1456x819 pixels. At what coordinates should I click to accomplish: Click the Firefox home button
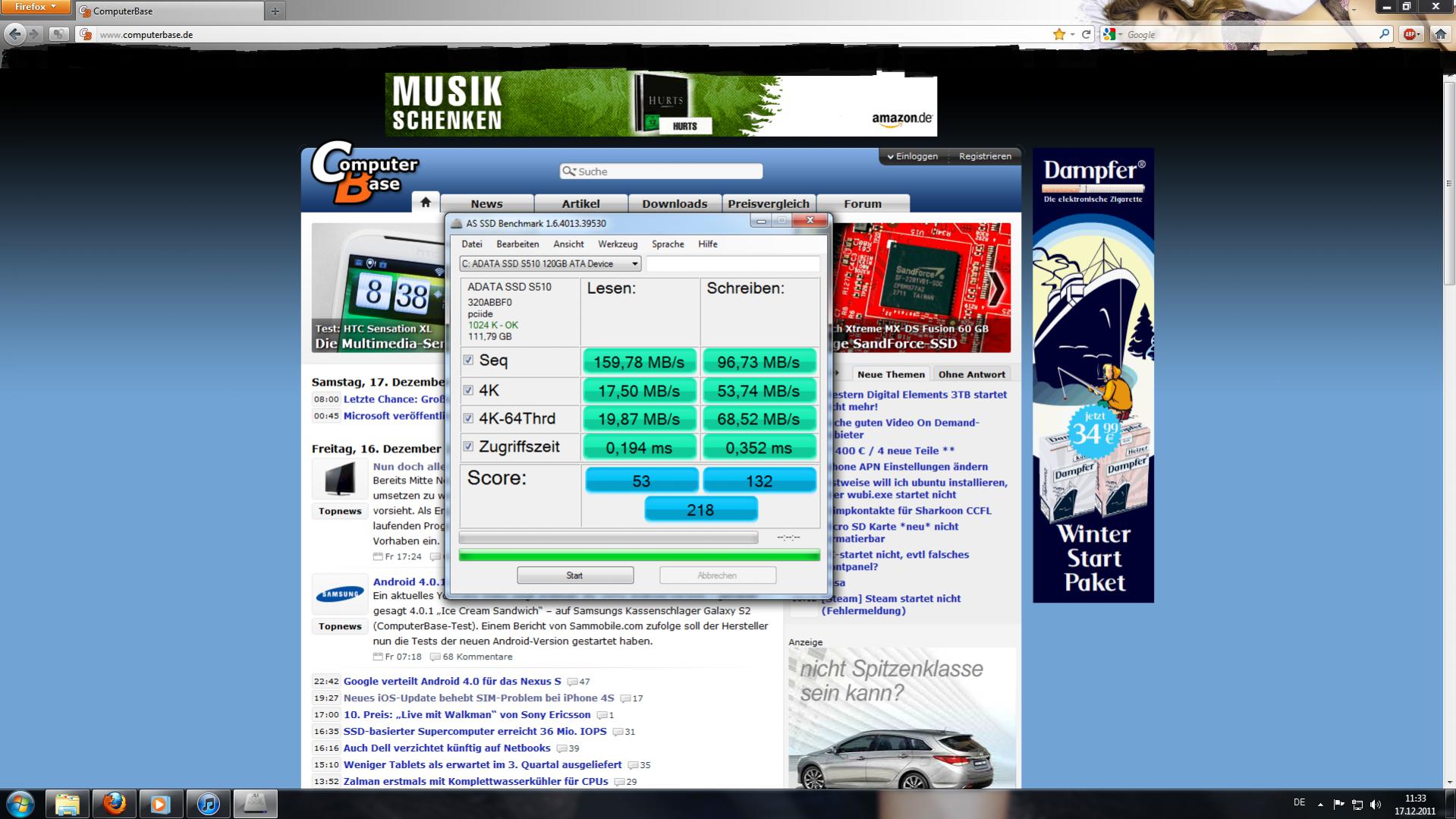click(x=1440, y=34)
